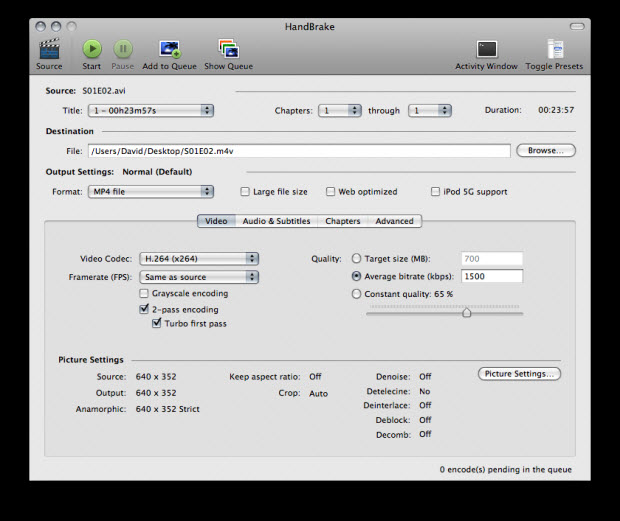Click the 'Normal (Default)' preset label
620x521 pixels.
pos(157,172)
